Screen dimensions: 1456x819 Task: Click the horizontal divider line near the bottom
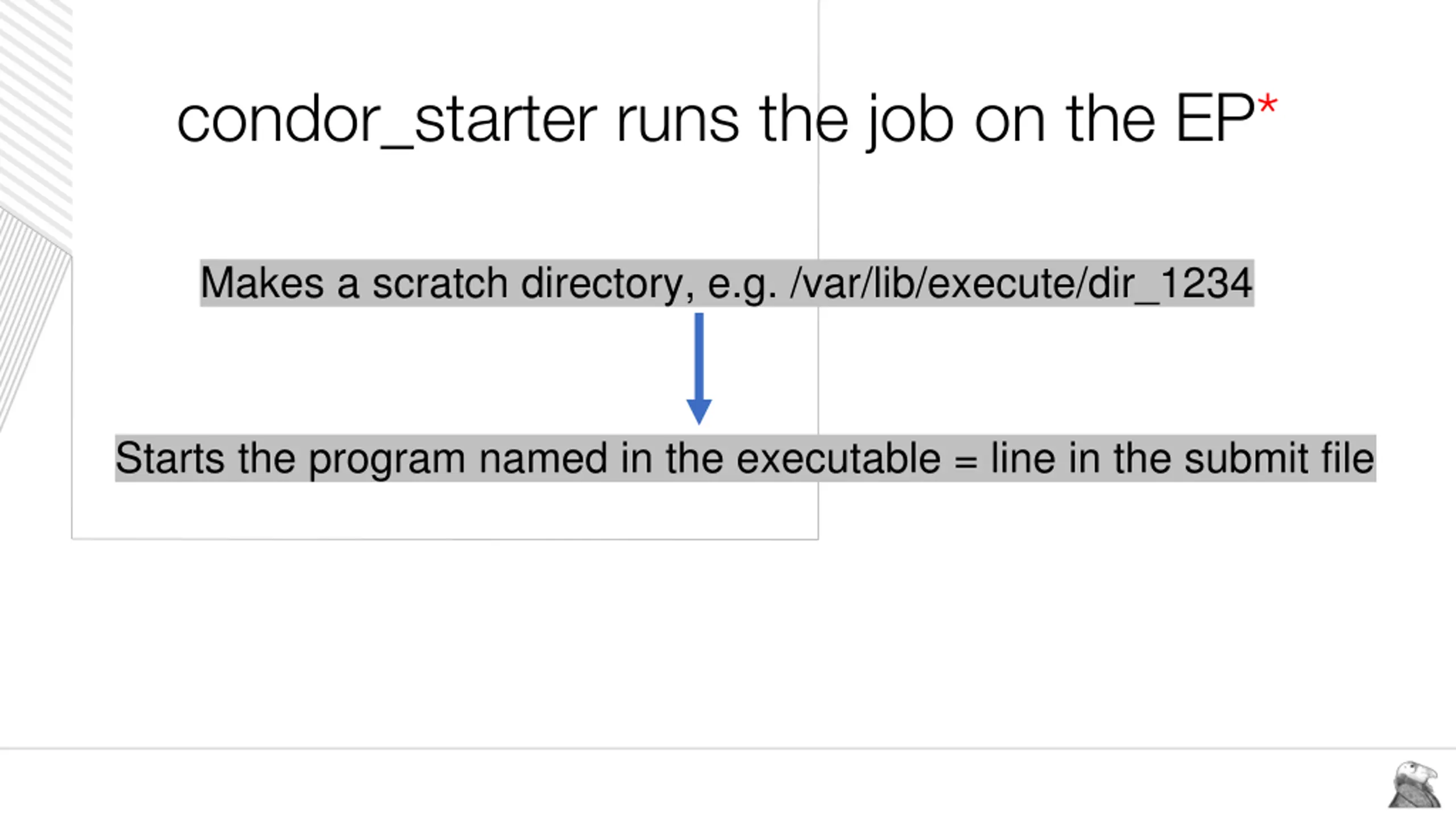coord(728,748)
